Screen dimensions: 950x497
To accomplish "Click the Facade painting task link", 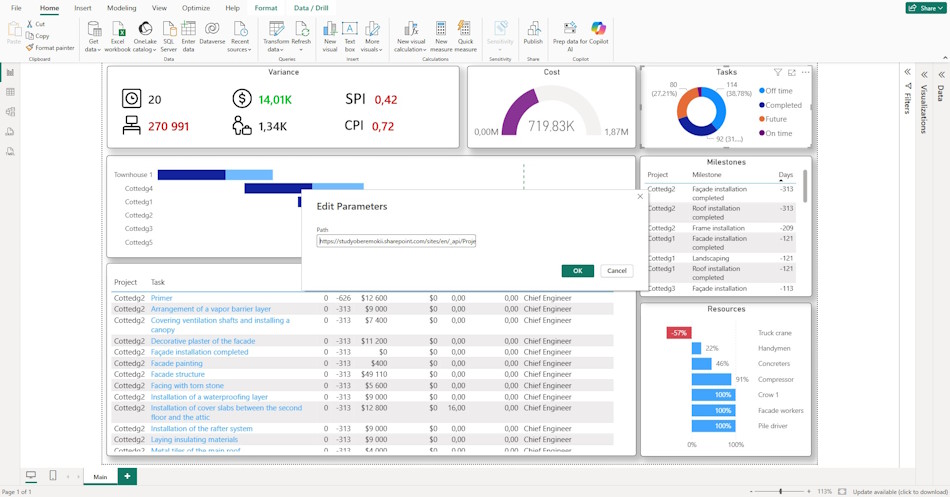I will (x=176, y=363).
